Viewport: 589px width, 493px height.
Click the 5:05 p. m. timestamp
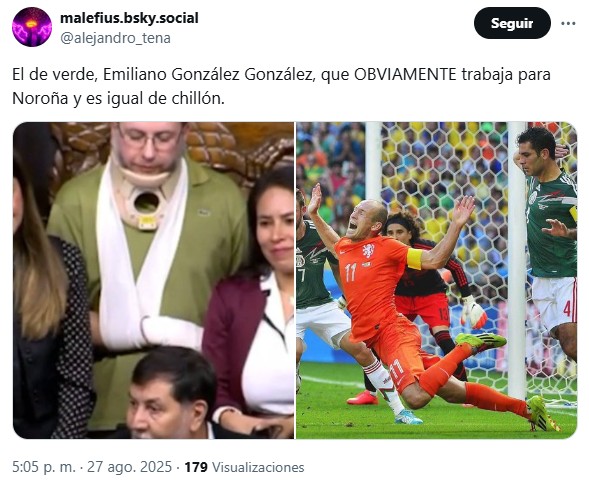(x=44, y=467)
